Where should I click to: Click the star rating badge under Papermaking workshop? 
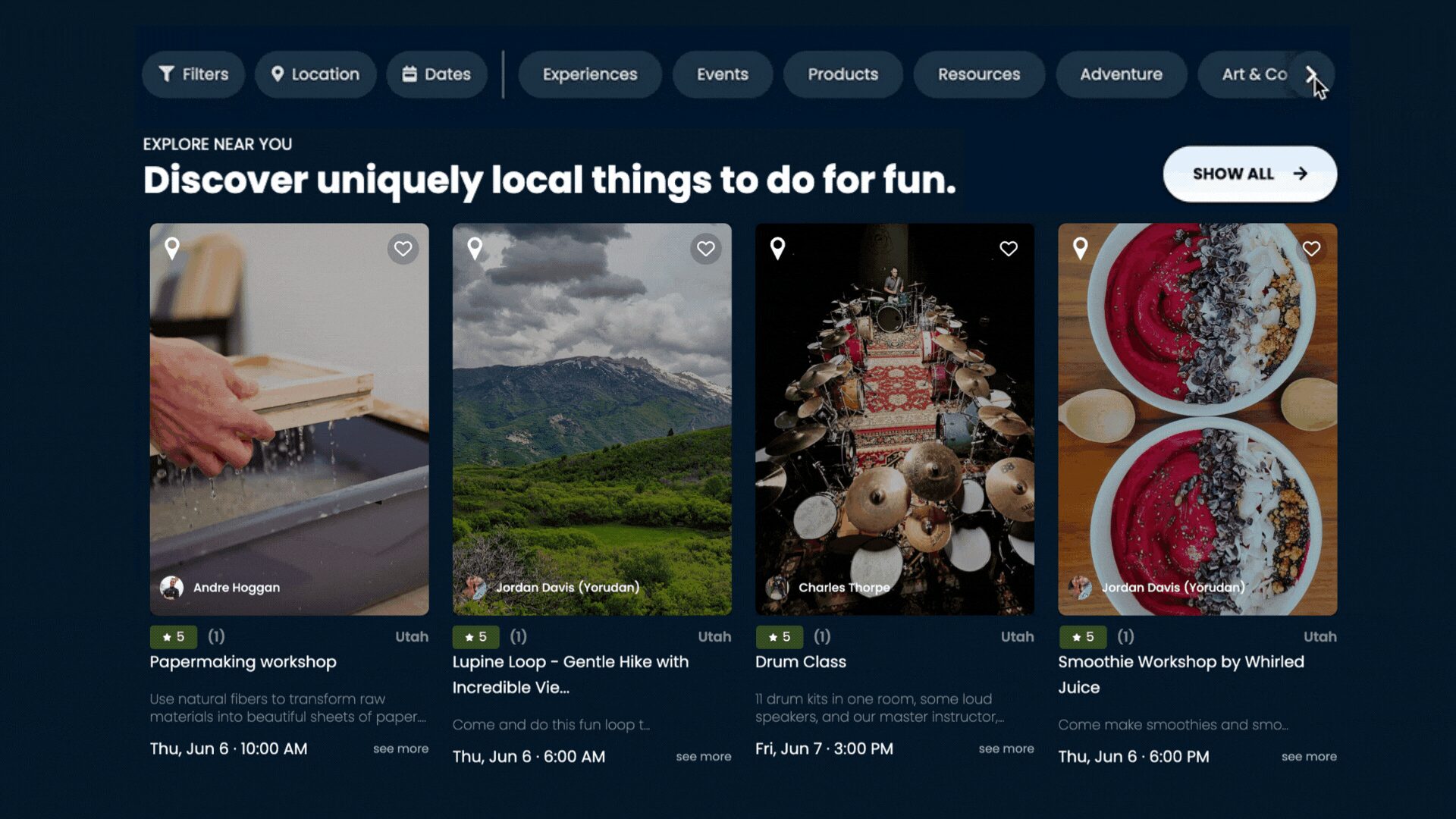coord(173,637)
